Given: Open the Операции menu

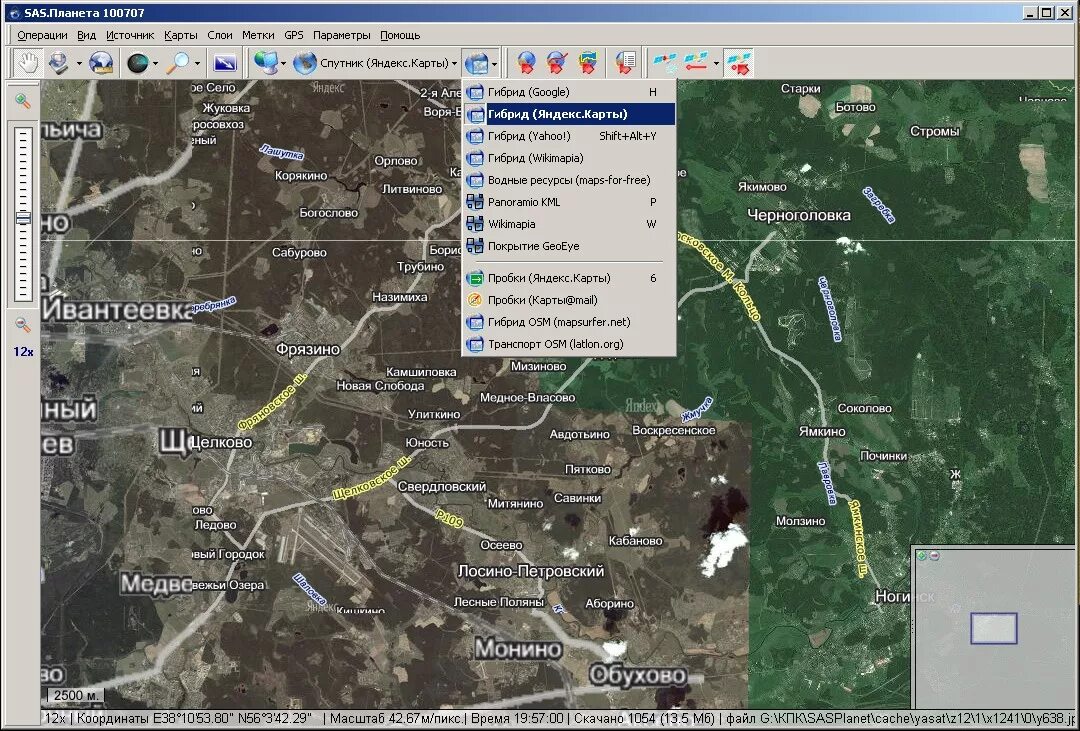Looking at the screenshot, I should tap(42, 35).
